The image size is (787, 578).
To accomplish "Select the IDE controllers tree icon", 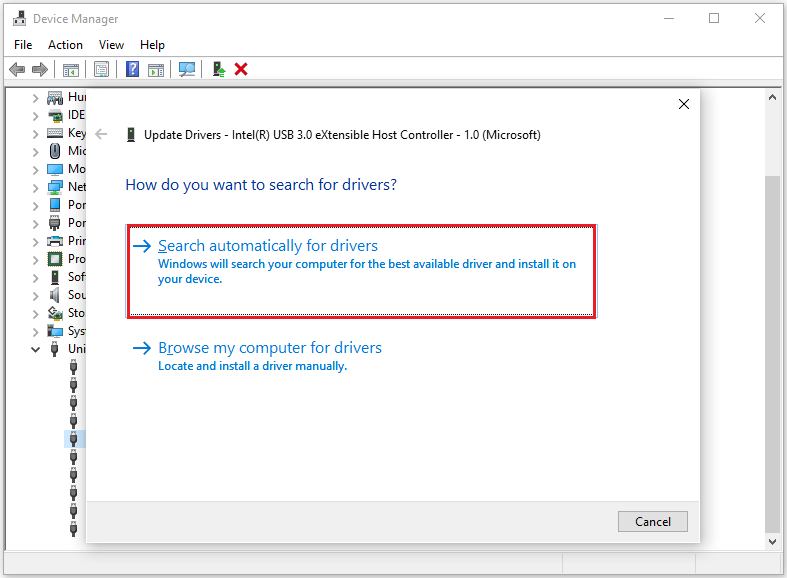I will click(x=55, y=115).
